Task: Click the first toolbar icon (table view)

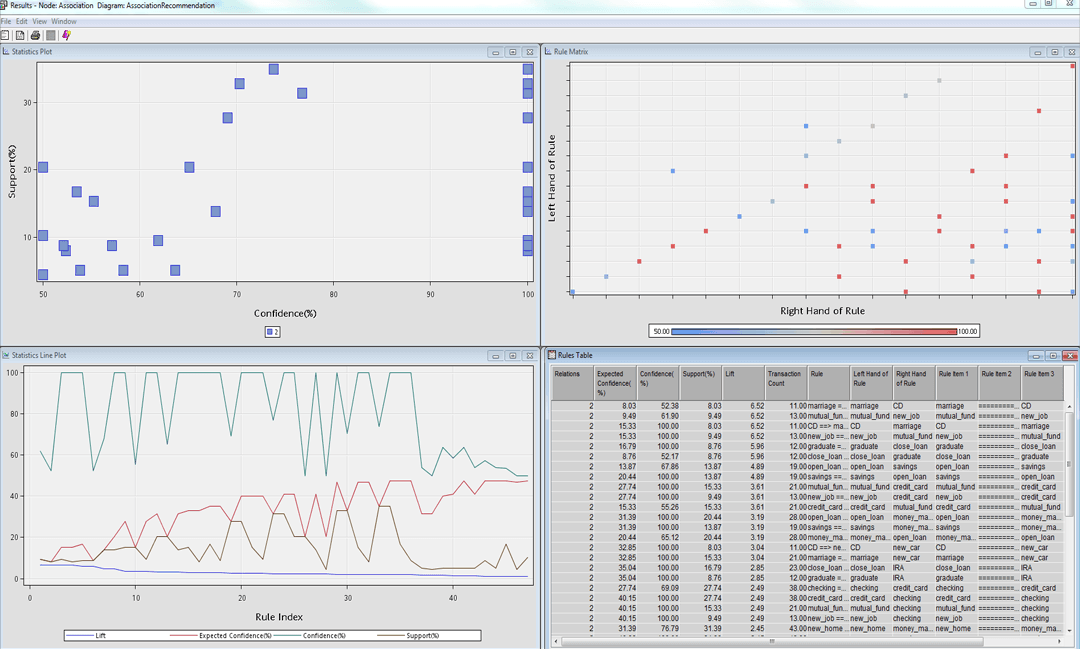Action: (x=5, y=35)
